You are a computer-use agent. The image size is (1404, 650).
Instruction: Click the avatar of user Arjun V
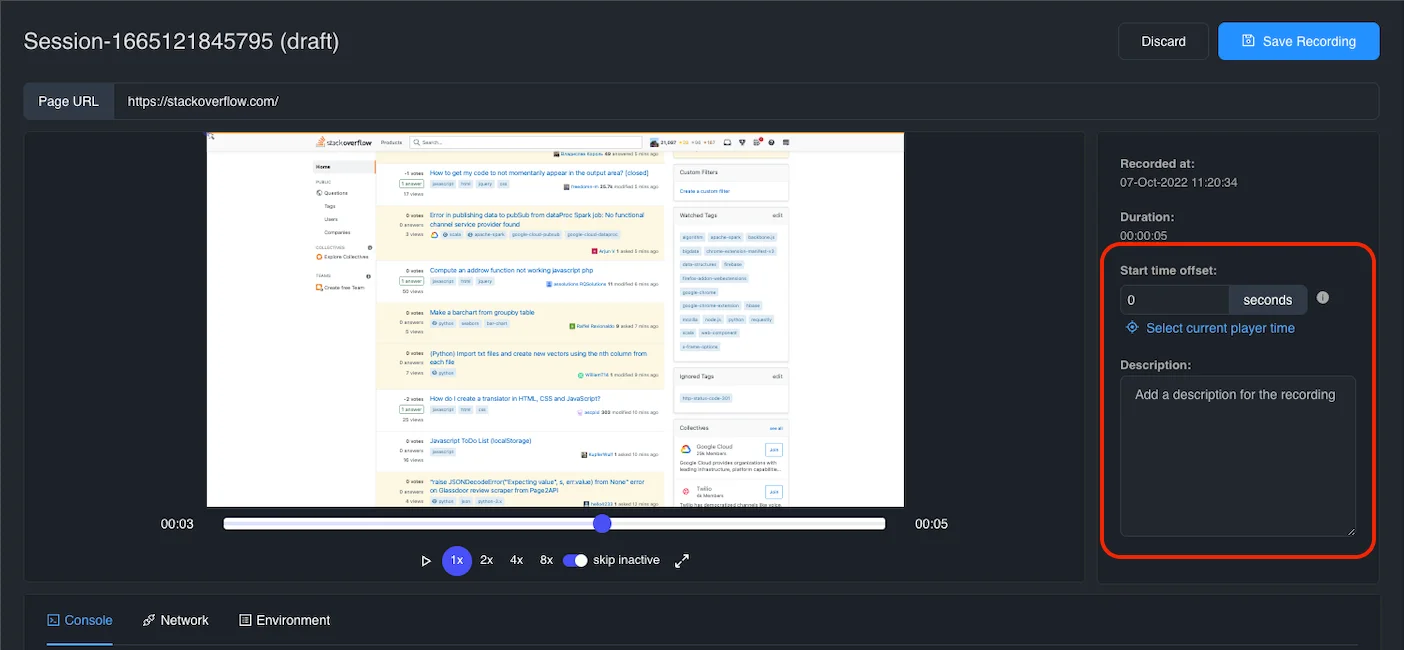(594, 251)
